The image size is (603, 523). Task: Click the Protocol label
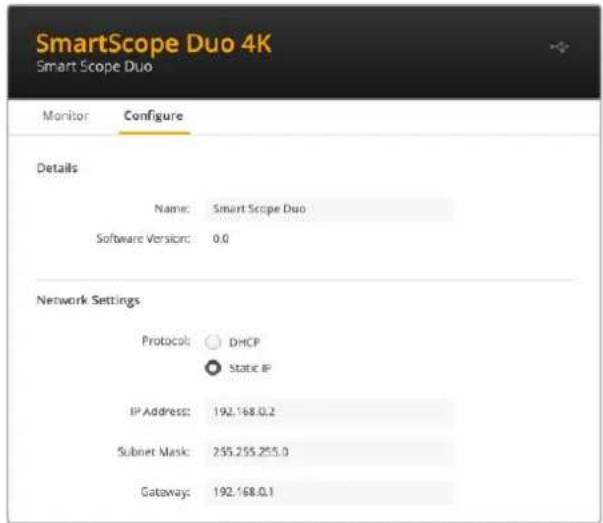point(166,341)
